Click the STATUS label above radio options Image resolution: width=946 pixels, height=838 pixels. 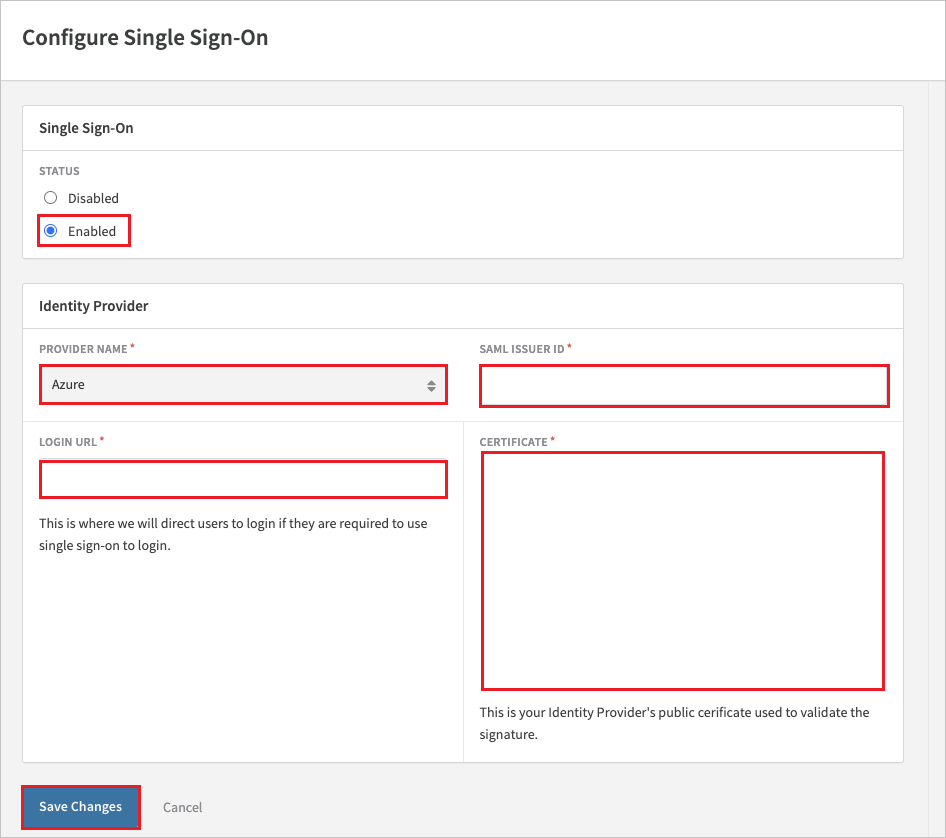(x=59, y=171)
